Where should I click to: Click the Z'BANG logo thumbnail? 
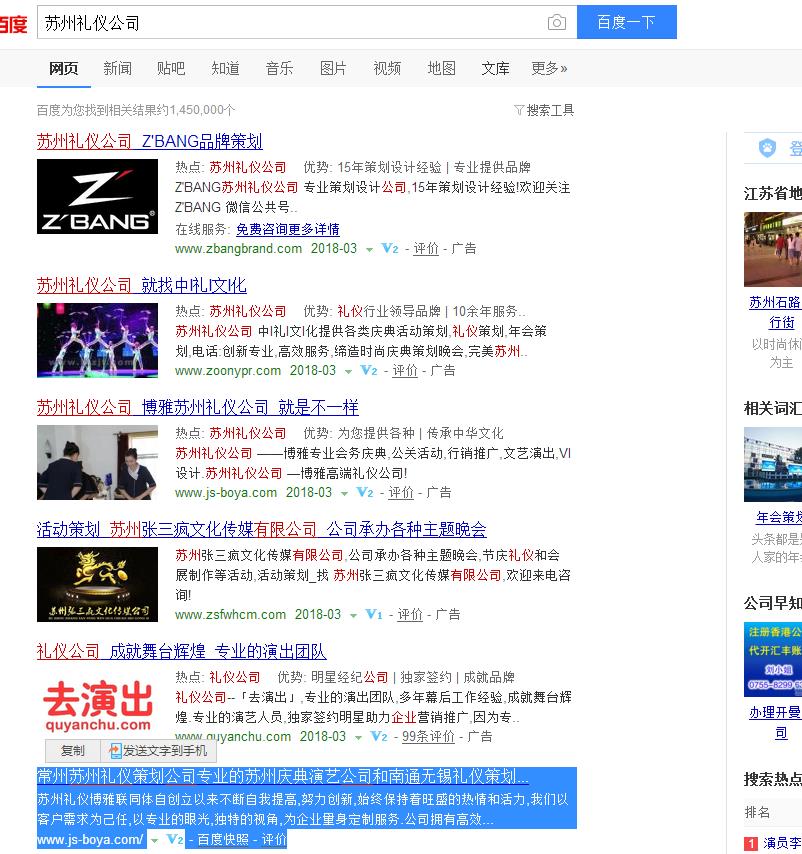(97, 197)
